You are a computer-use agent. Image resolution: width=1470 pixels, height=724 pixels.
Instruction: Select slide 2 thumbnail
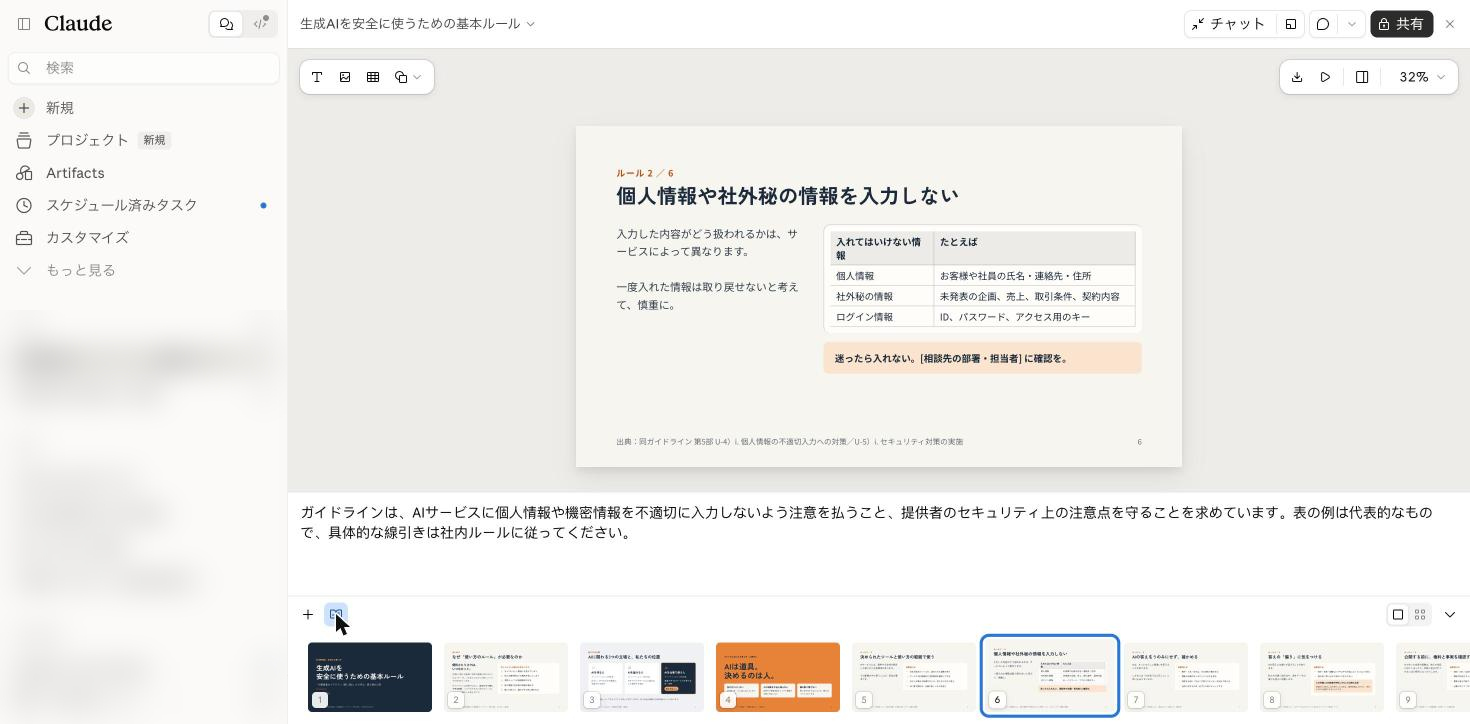point(506,677)
